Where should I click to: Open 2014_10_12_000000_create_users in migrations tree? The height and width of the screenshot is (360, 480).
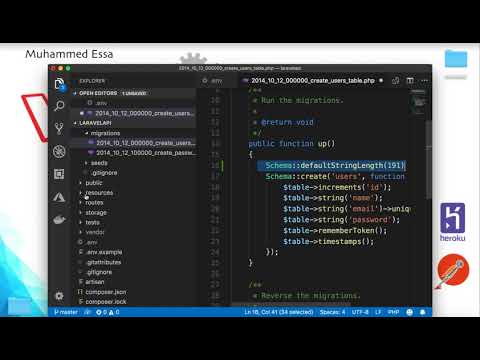[133, 143]
